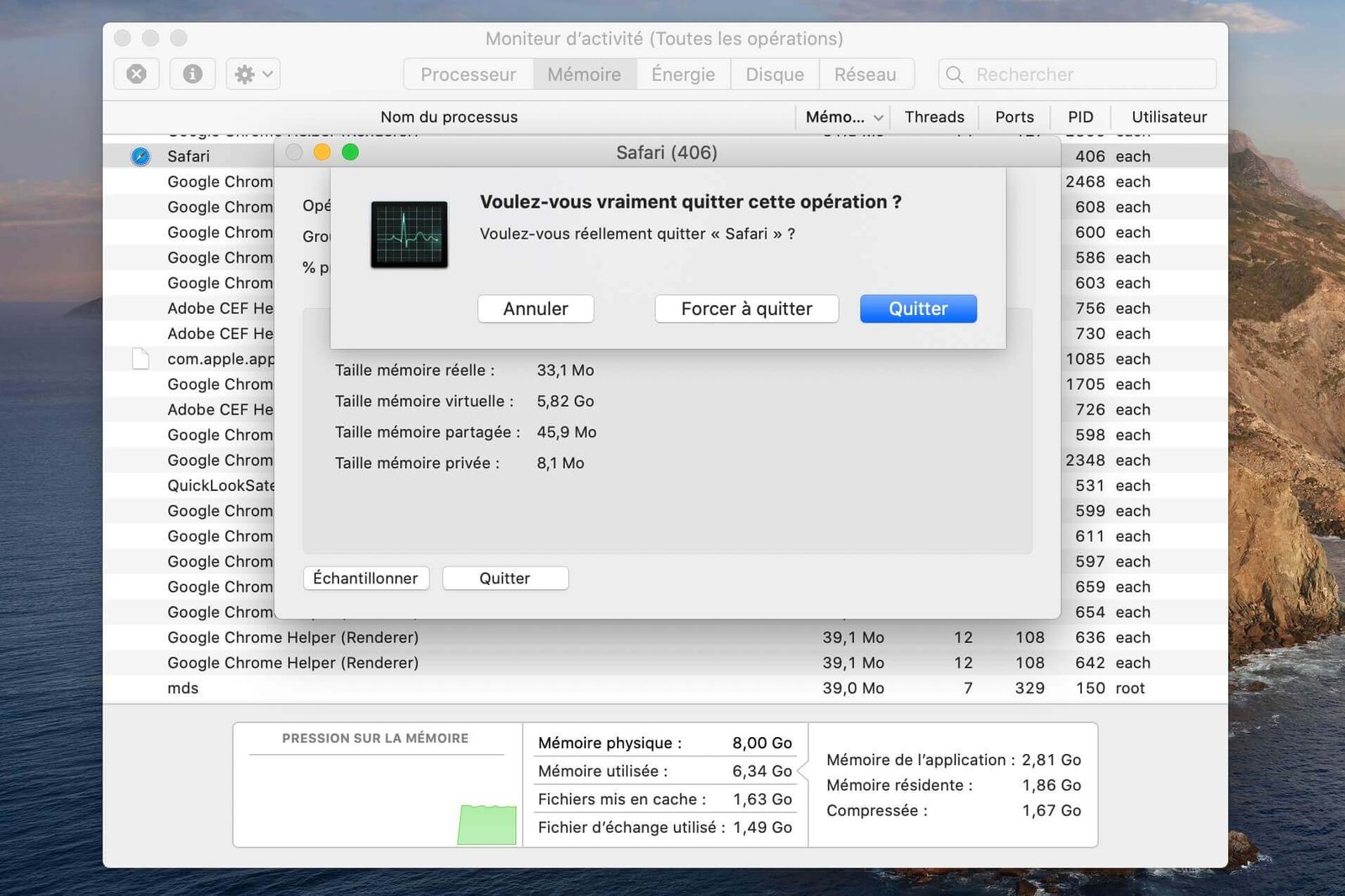Viewport: 1345px width, 896px height.
Task: Click the Activity Monitor icon in the dialog
Action: click(x=409, y=235)
